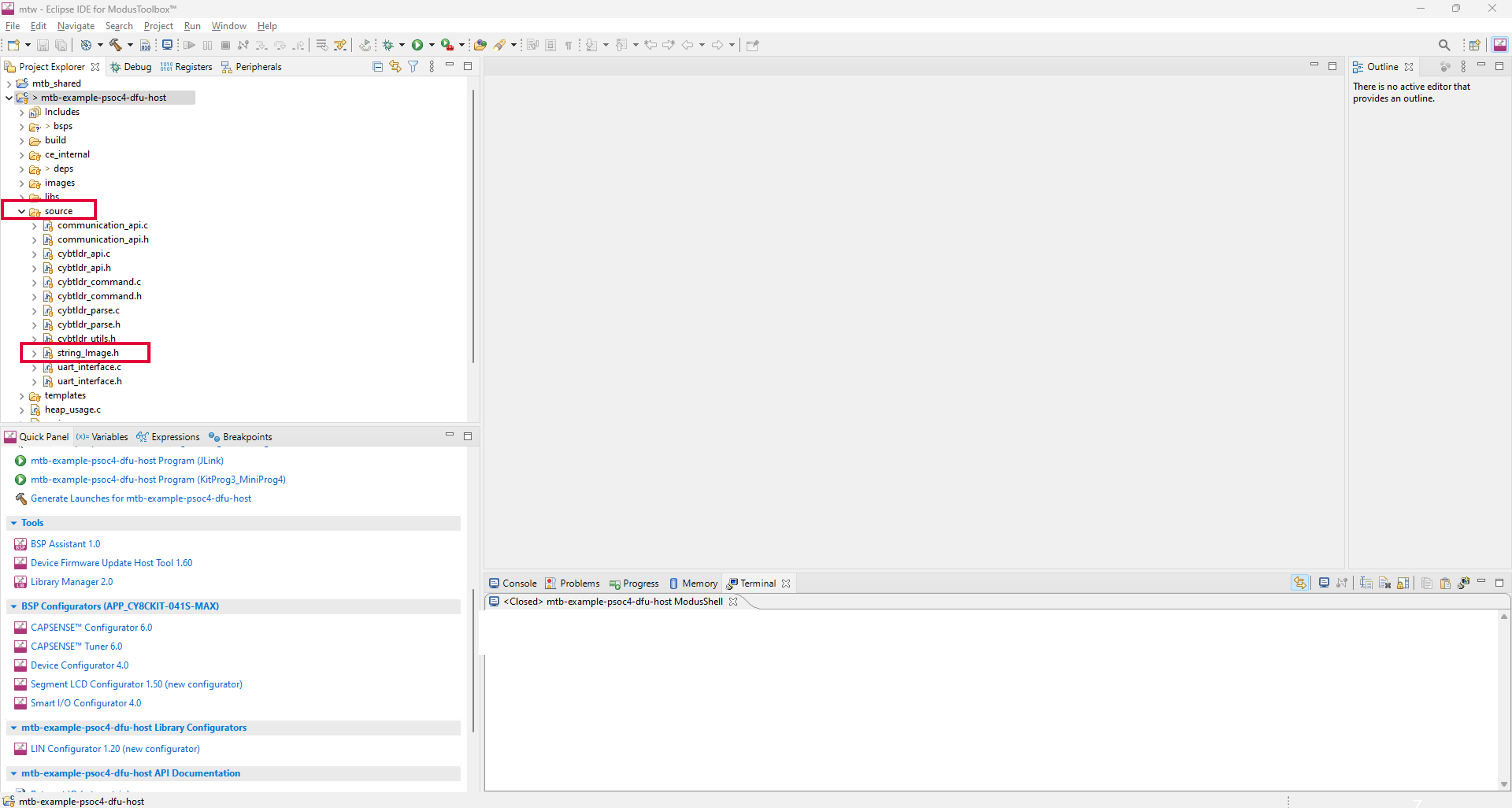Viewport: 1512px width, 808px height.
Task: Click the Step Into debug icon
Action: tap(262, 45)
